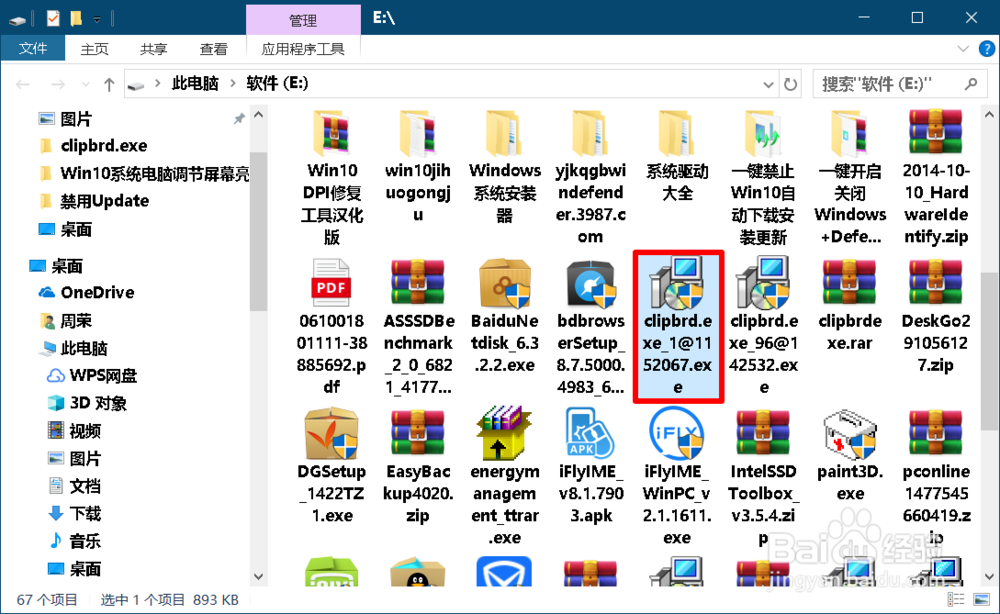
Task: Expand the chevron after 此电脑 in address bar
Action: 233,84
